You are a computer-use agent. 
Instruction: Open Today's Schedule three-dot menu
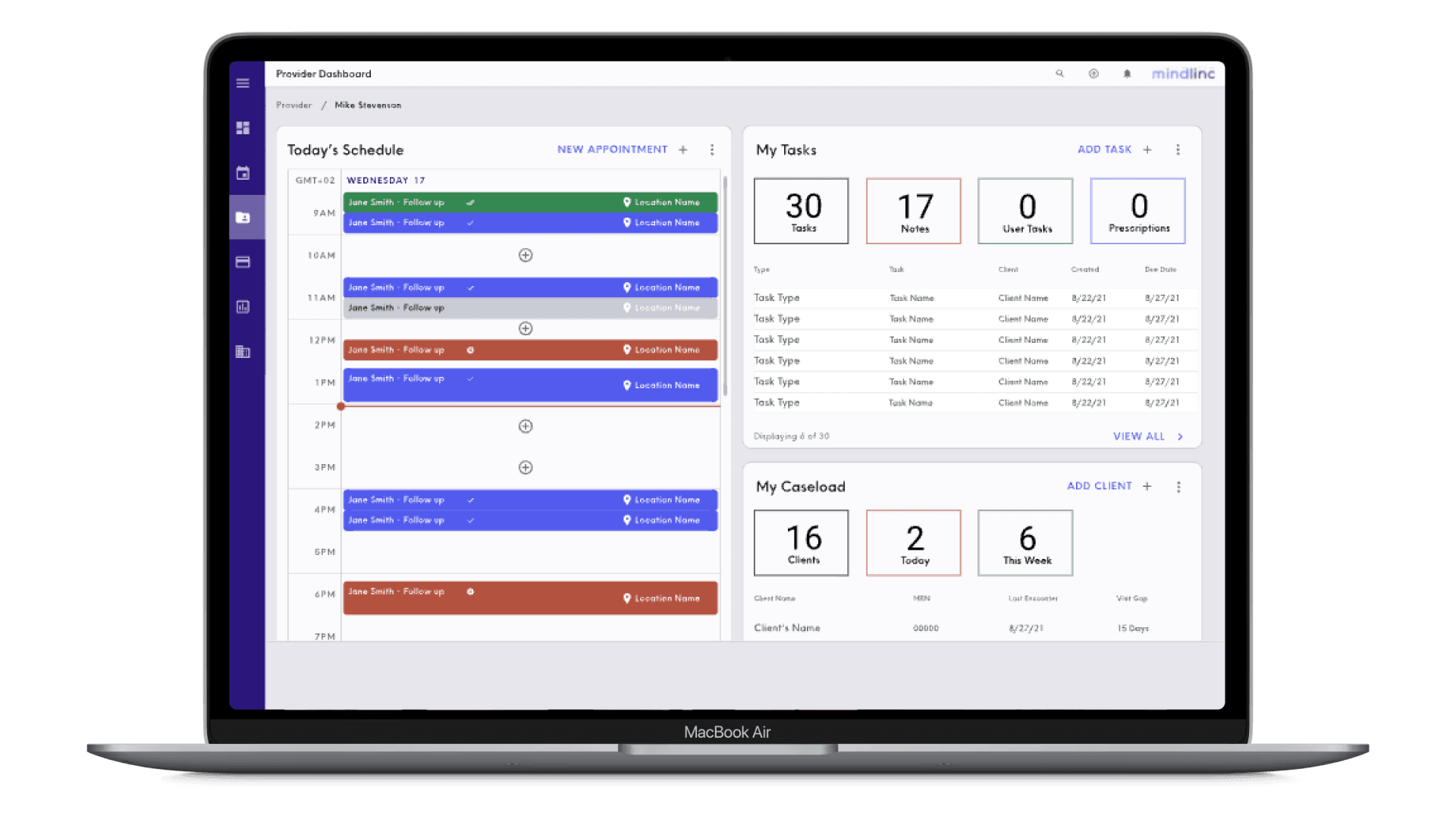[x=712, y=149]
